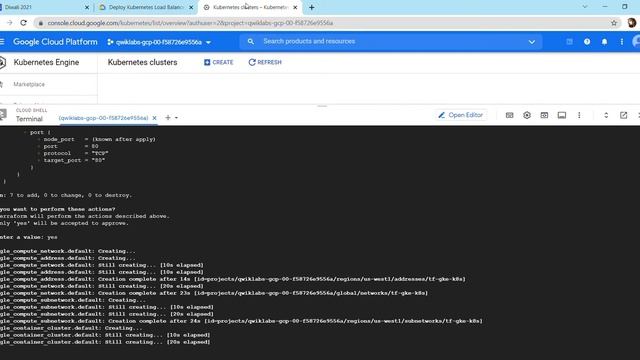Click the Kubernetes Engine product icon

[x=2, y=62]
